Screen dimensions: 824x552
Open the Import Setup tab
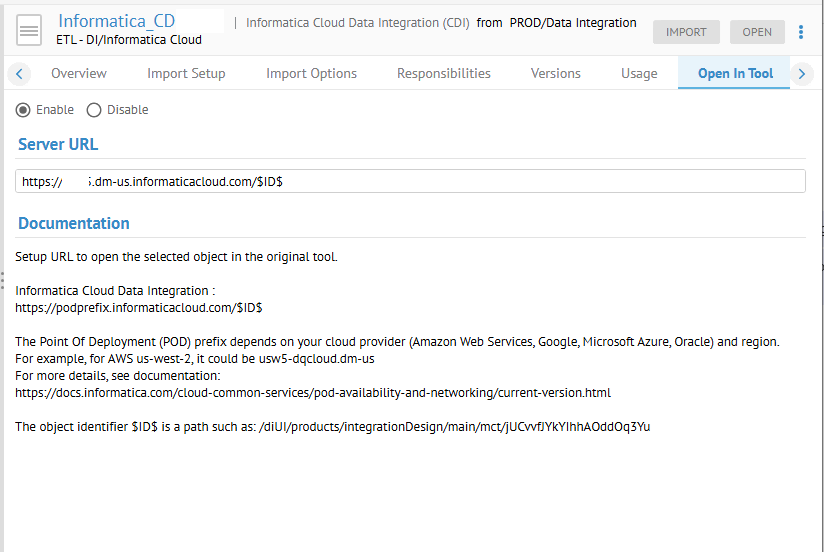click(186, 73)
